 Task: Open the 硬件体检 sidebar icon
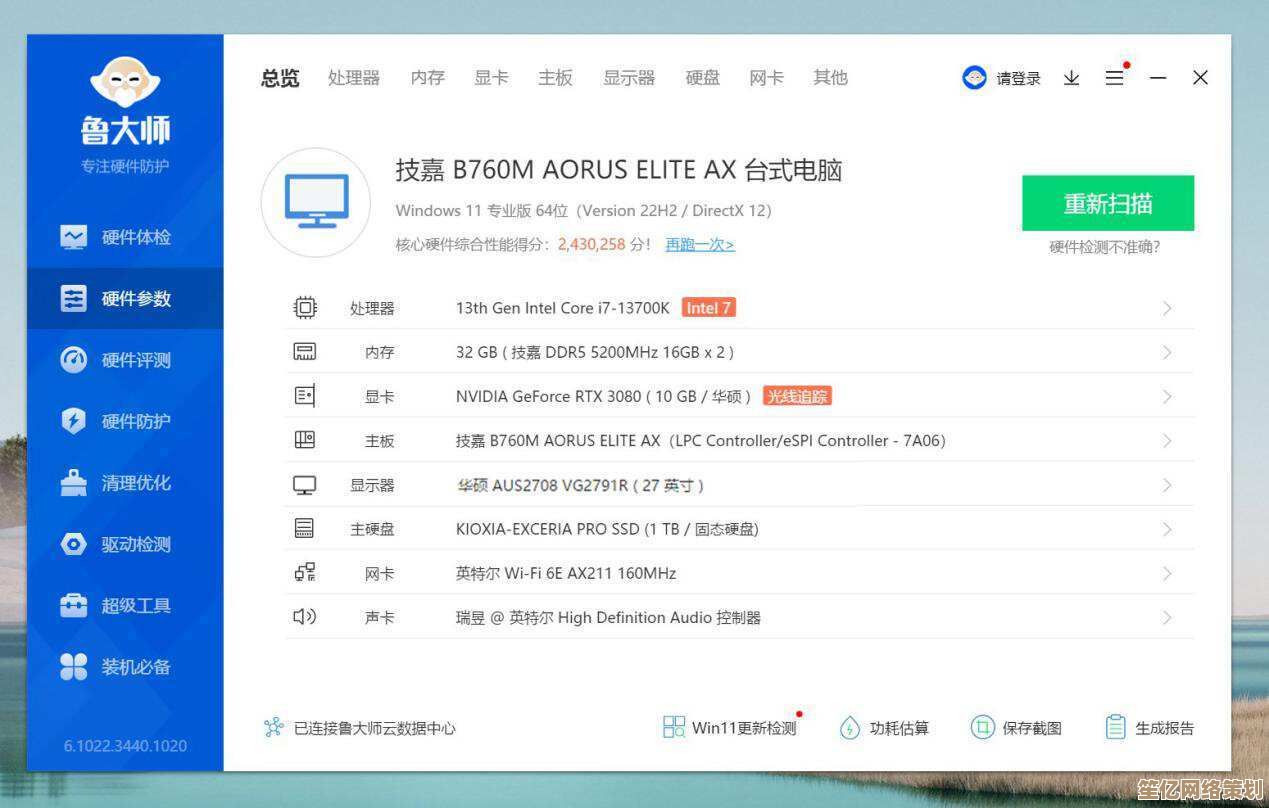tap(74, 237)
